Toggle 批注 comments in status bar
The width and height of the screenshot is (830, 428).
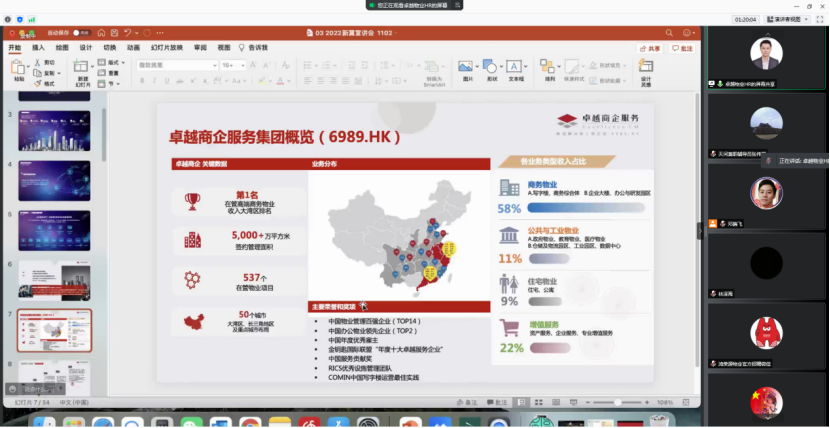point(497,403)
